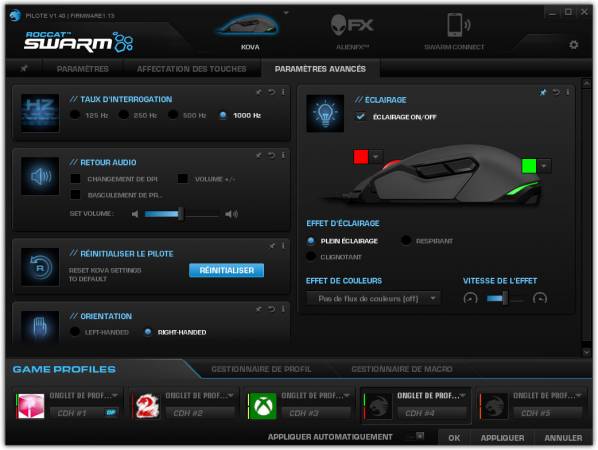Select the 1000 Hz polling rate

point(223,115)
